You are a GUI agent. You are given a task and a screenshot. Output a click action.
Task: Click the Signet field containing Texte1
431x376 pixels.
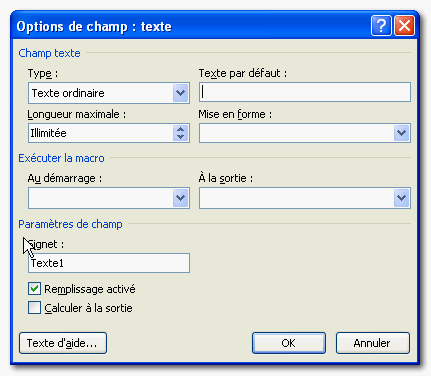click(x=109, y=263)
